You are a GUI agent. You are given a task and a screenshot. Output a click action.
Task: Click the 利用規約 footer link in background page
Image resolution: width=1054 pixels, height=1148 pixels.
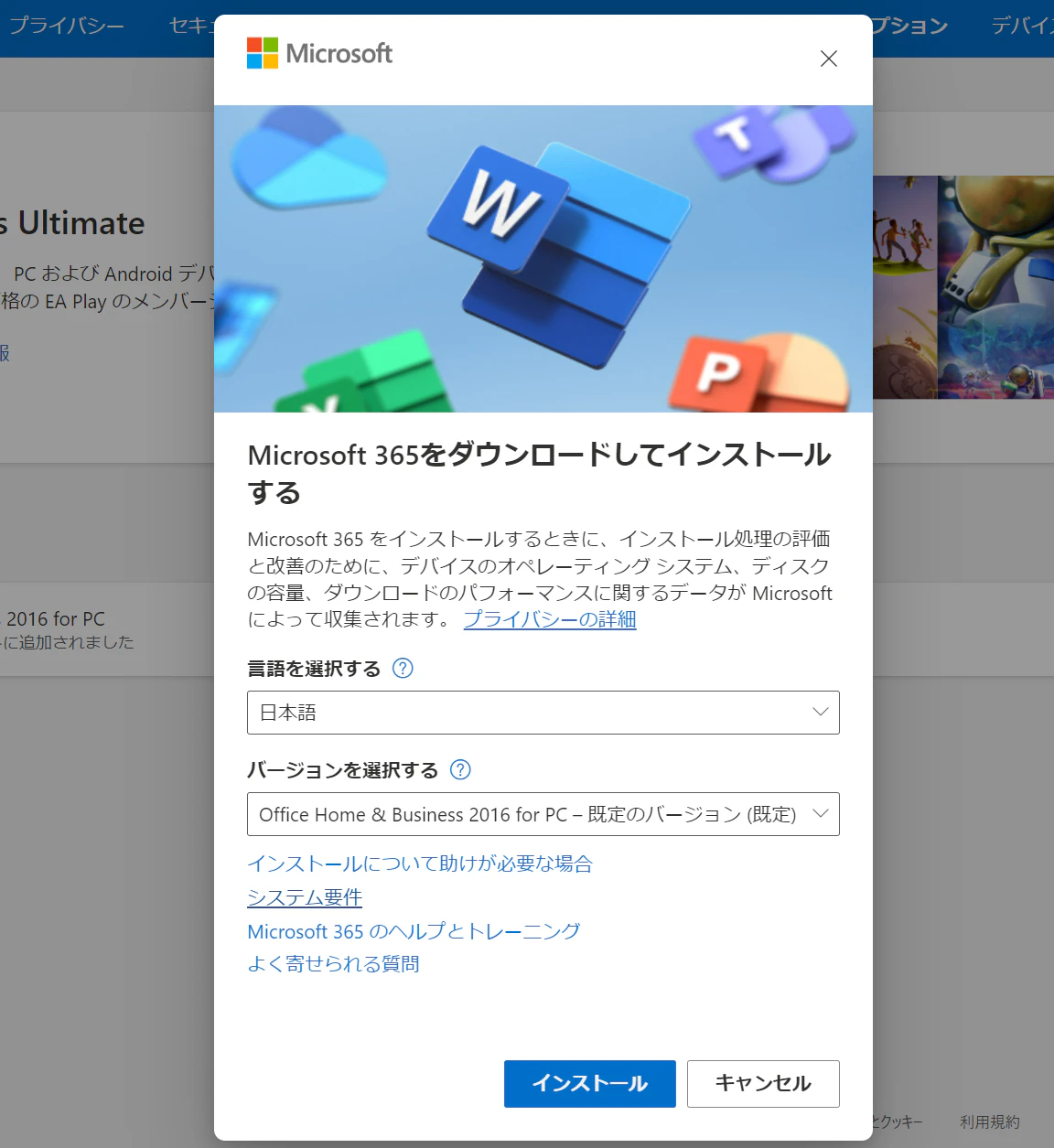click(x=990, y=1121)
